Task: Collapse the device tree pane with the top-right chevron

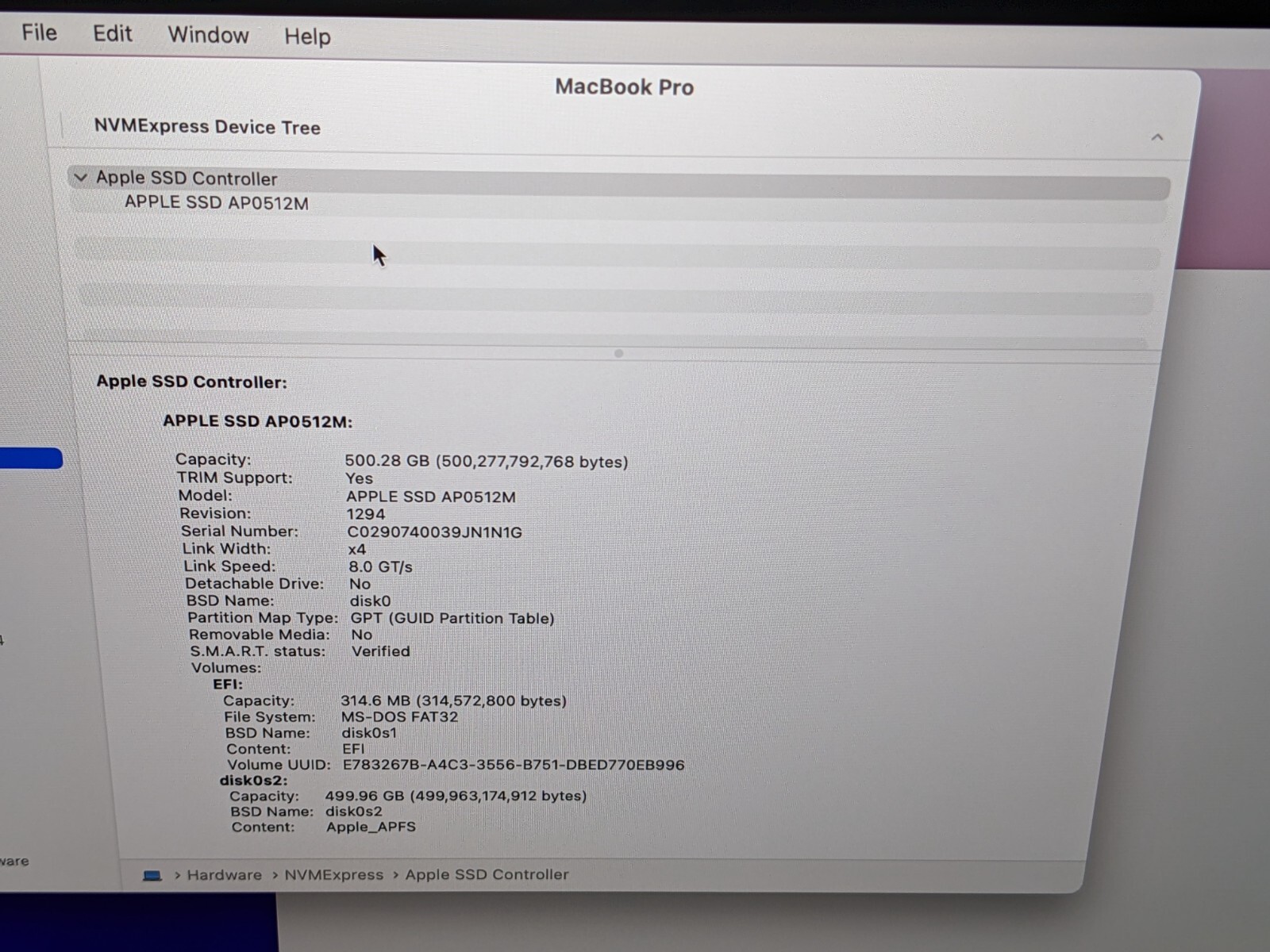Action: tap(1156, 137)
